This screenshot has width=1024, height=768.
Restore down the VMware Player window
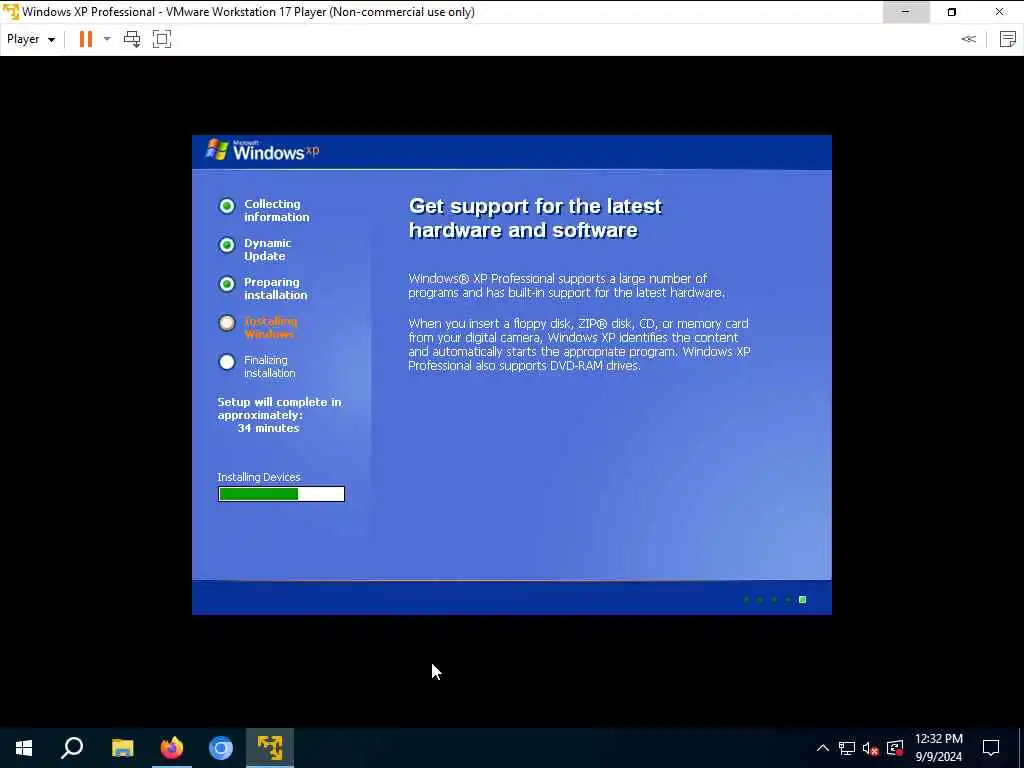tap(952, 12)
